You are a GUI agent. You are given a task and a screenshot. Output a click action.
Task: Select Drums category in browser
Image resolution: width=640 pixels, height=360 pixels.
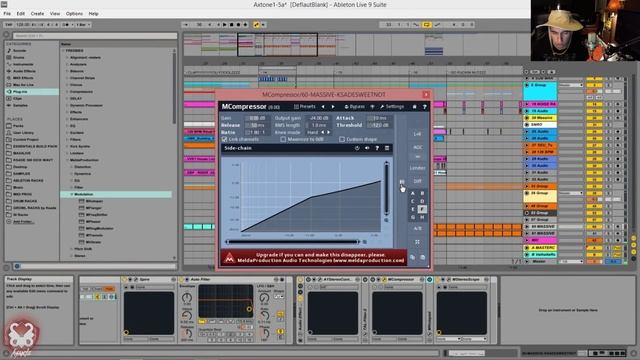click(18, 58)
